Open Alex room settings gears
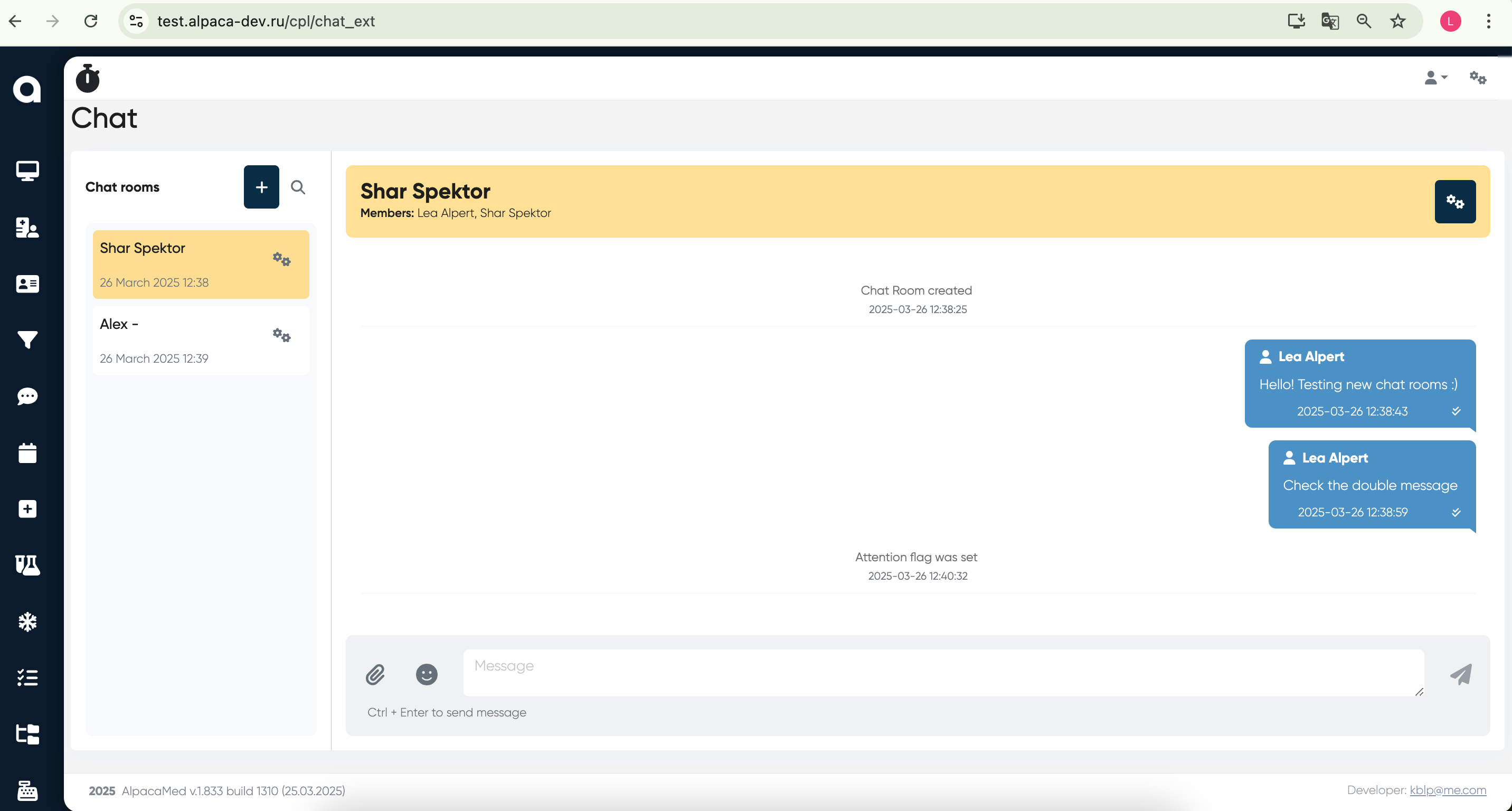The image size is (1512, 811). click(282, 335)
